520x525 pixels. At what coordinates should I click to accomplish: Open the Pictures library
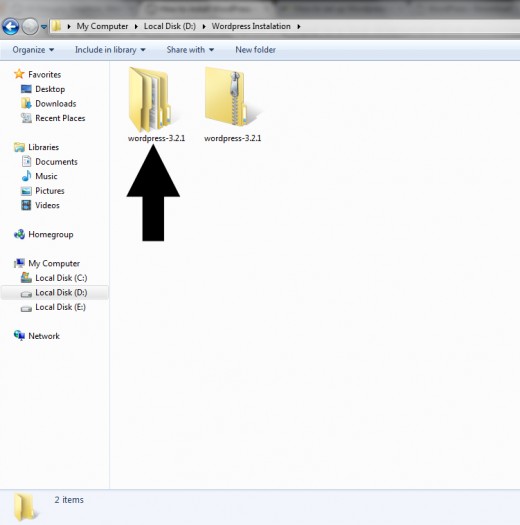[50, 191]
